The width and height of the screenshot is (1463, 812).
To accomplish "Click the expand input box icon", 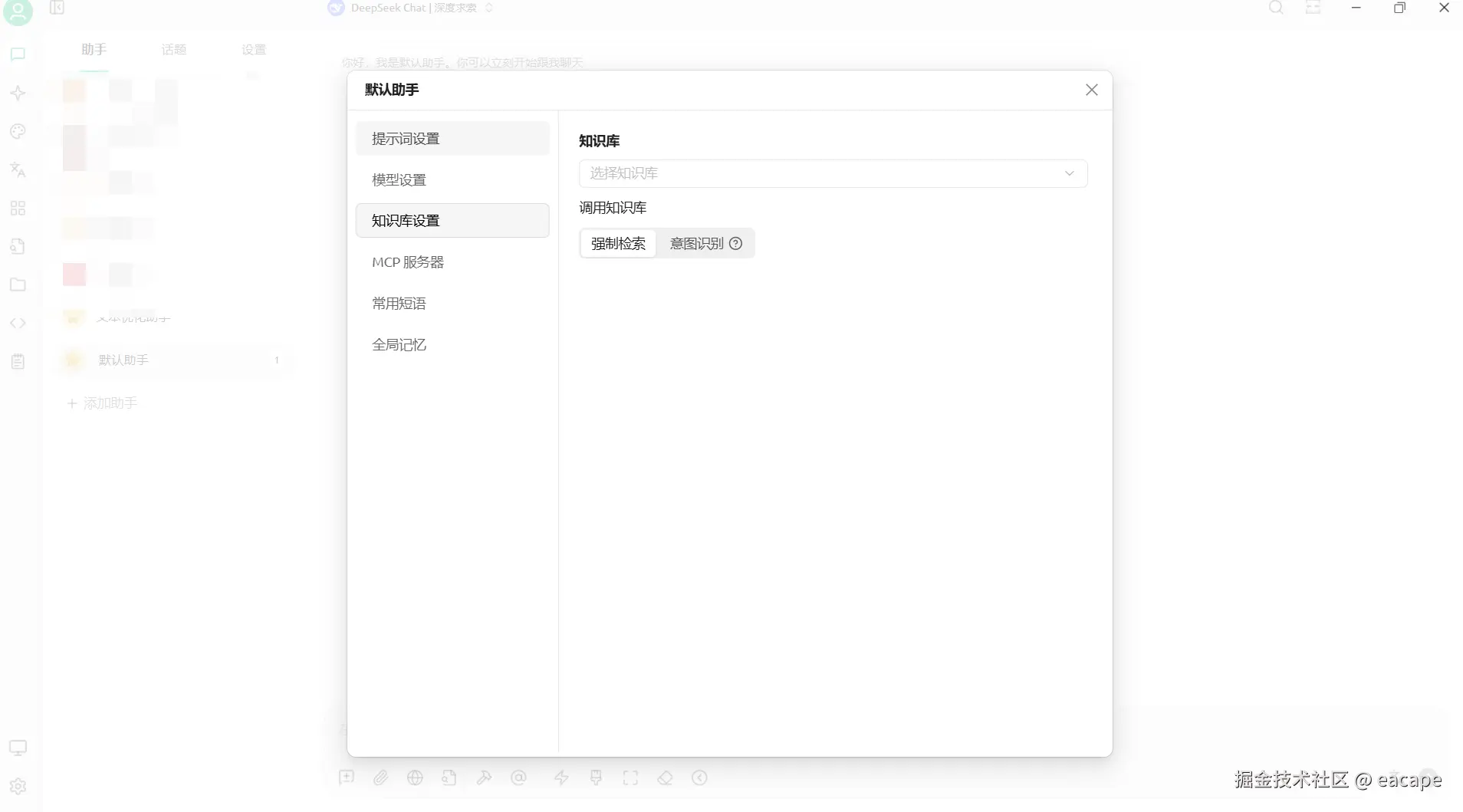I will tap(630, 777).
